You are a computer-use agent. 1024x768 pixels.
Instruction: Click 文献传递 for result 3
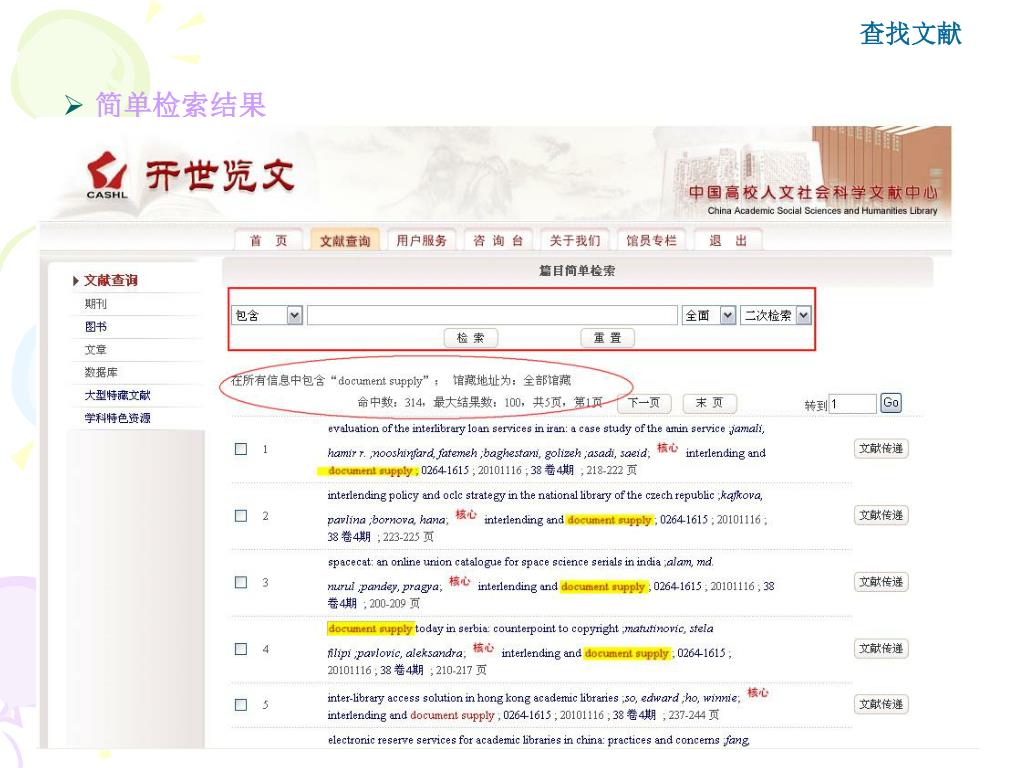(881, 582)
